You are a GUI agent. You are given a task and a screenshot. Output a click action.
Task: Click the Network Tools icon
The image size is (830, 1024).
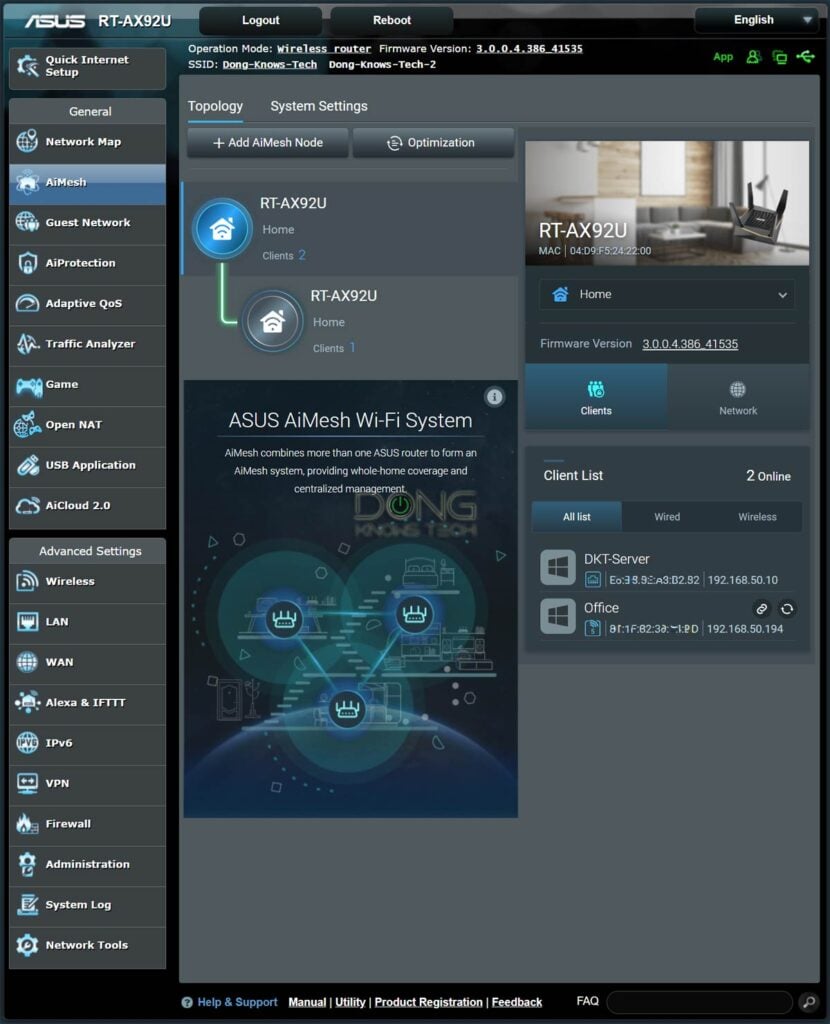(x=27, y=945)
